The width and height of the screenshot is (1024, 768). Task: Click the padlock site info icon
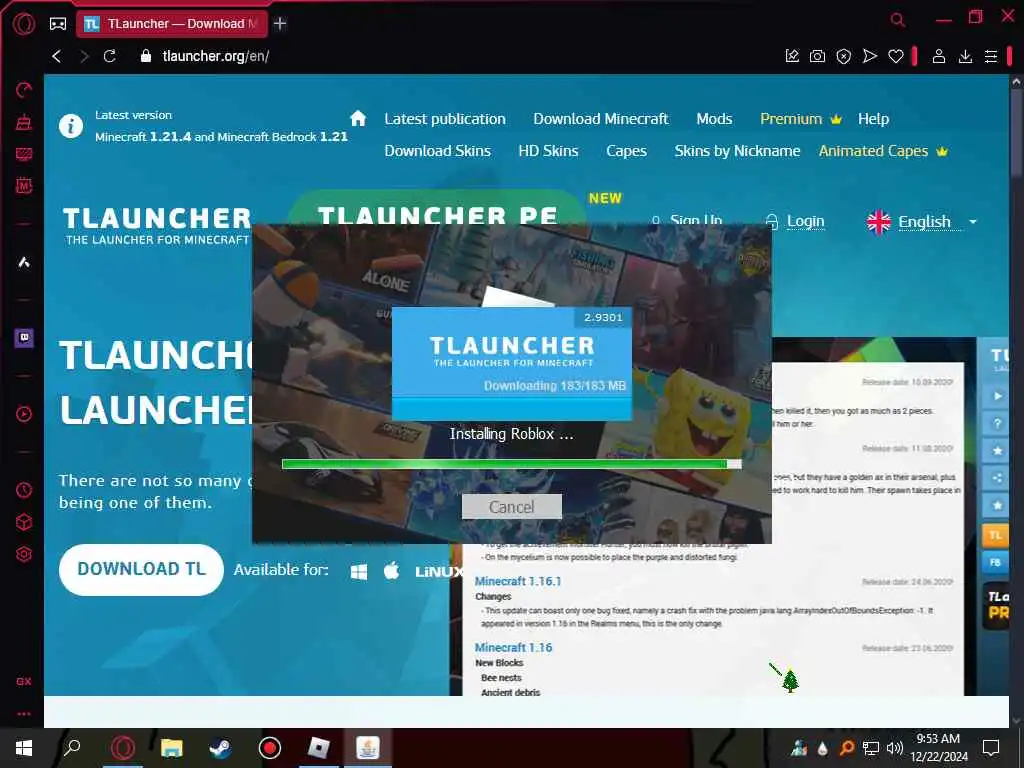tap(146, 56)
